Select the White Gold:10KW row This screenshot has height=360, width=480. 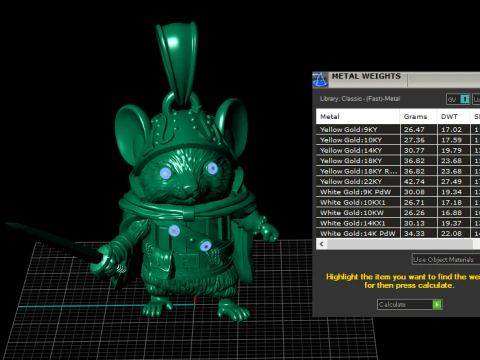tap(398, 213)
